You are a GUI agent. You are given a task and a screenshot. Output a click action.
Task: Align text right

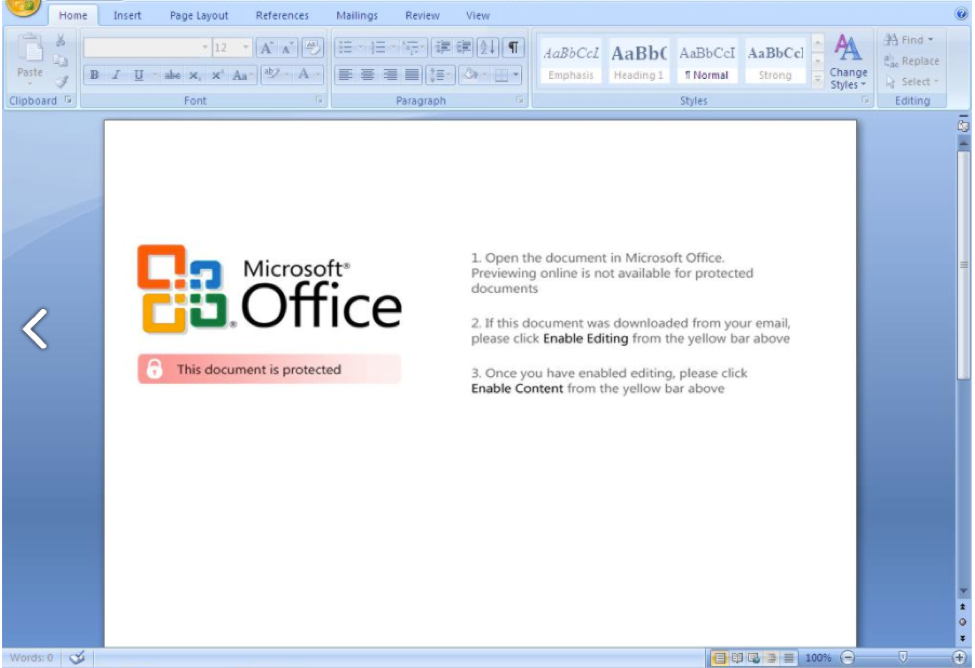pos(390,75)
